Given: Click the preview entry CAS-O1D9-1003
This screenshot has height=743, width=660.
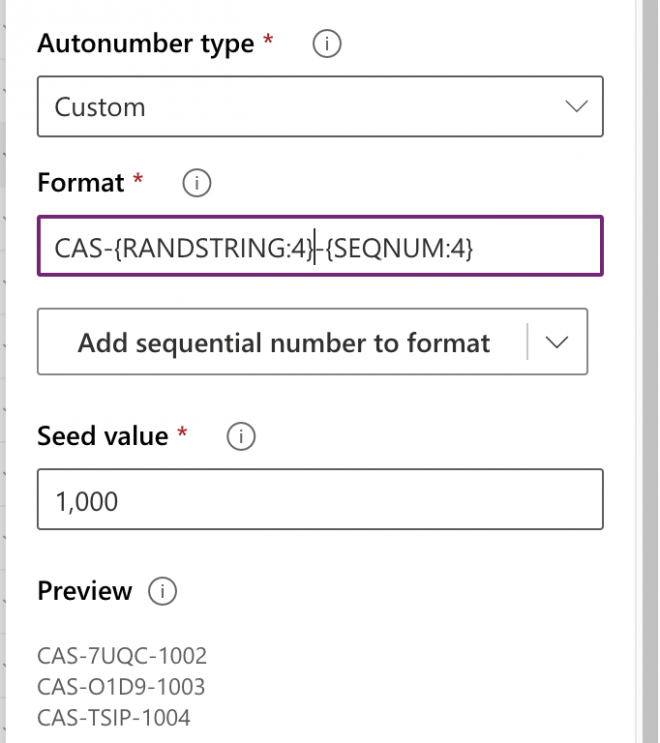Looking at the screenshot, I should click(x=121, y=687).
